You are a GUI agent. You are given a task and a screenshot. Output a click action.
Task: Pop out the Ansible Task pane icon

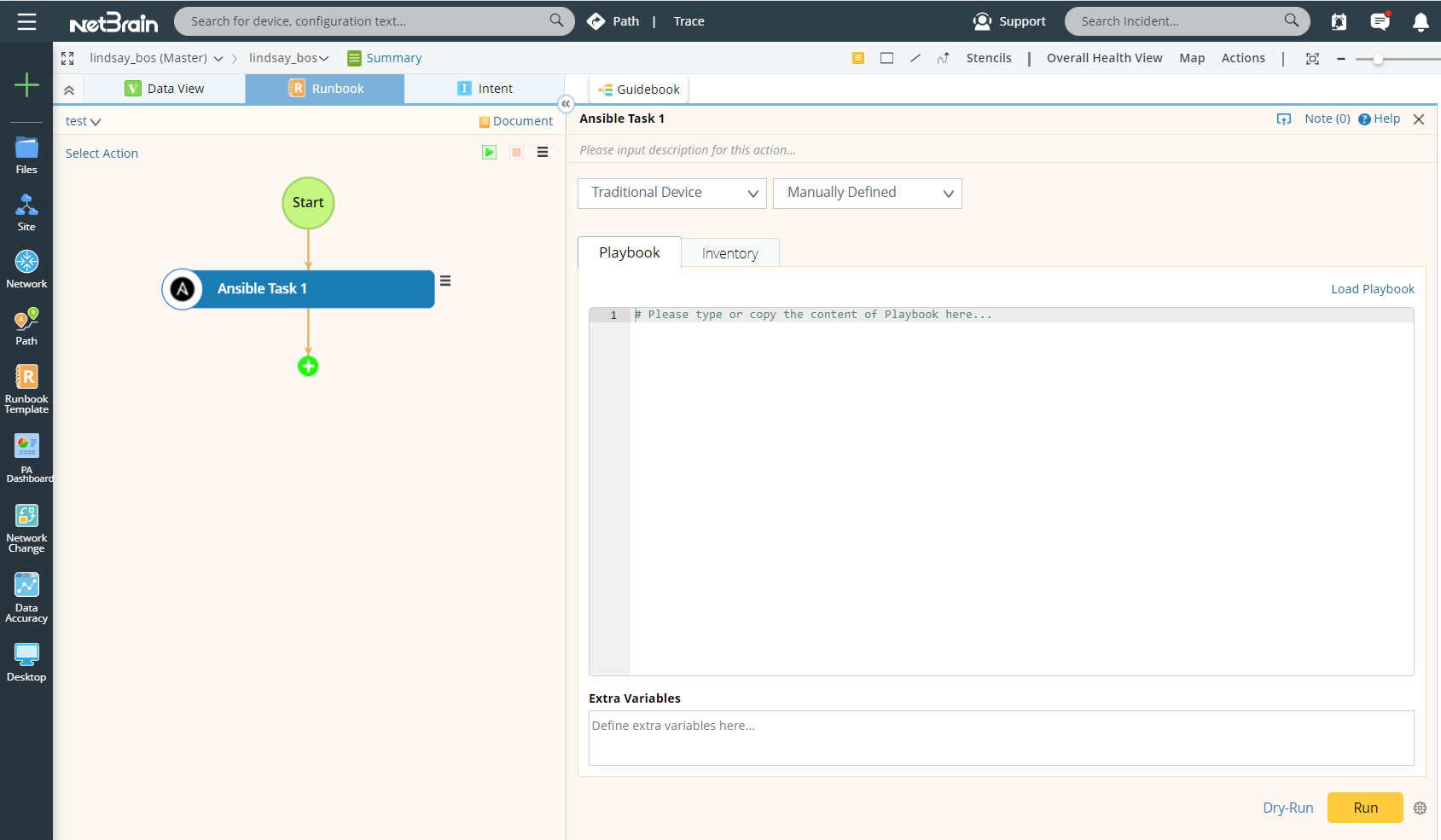[1283, 119]
